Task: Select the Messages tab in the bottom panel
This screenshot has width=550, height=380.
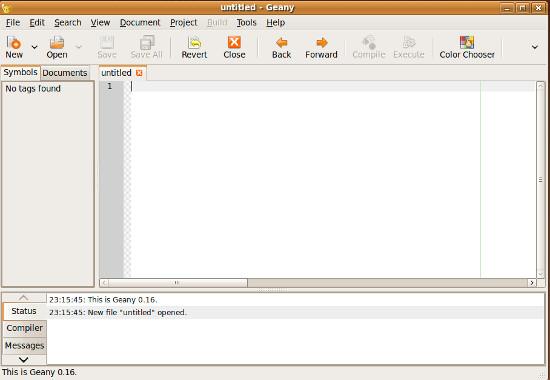Action: coord(24,346)
